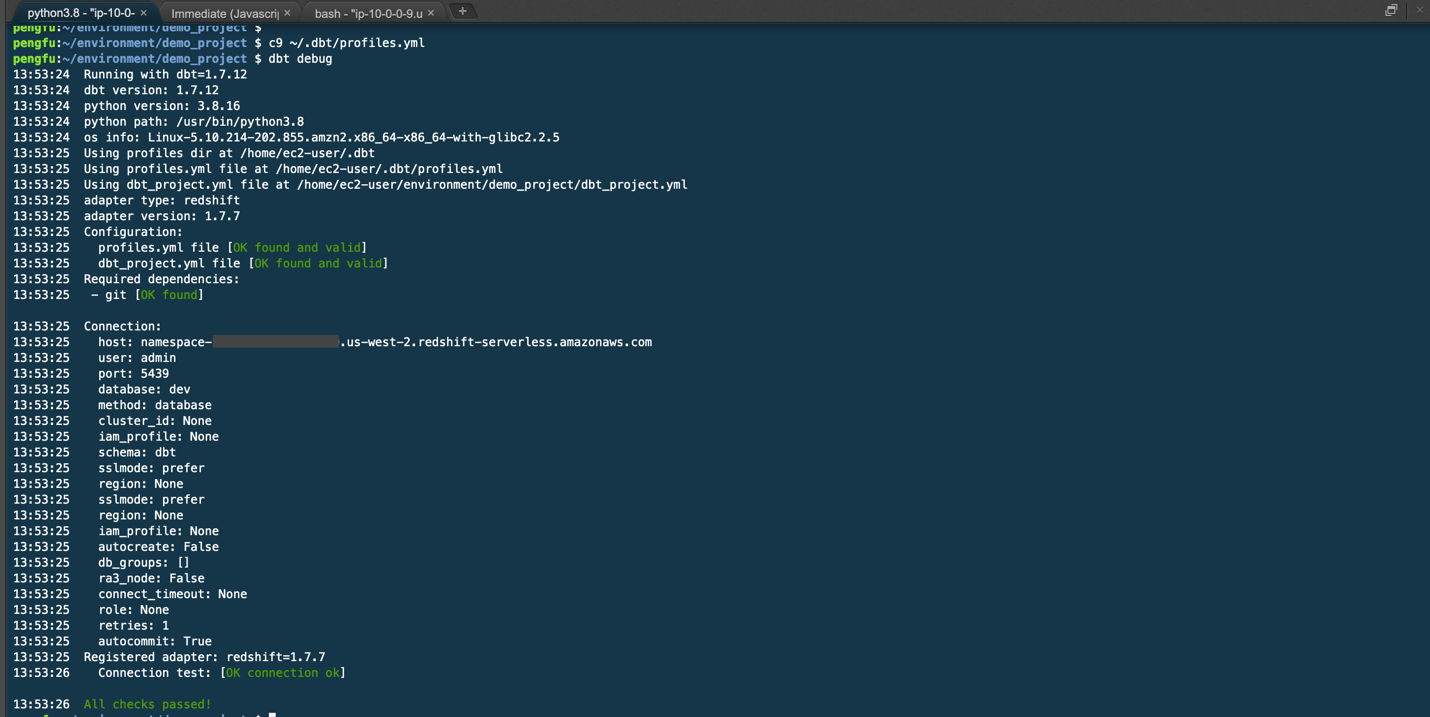Click the 'autocommit: True' line
The height and width of the screenshot is (717, 1430).
[x=155, y=642]
